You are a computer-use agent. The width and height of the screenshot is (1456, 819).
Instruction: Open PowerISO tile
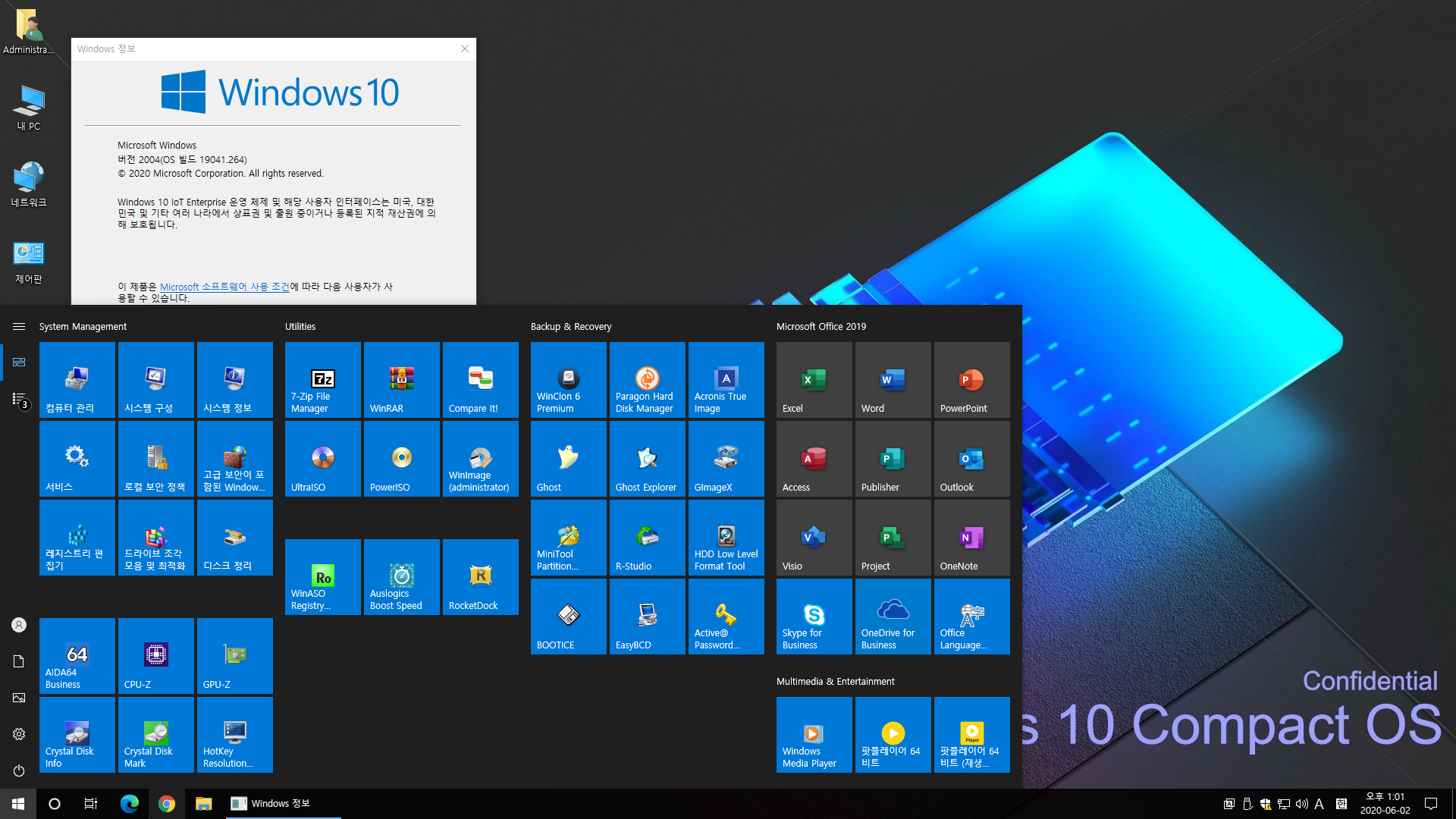402,459
